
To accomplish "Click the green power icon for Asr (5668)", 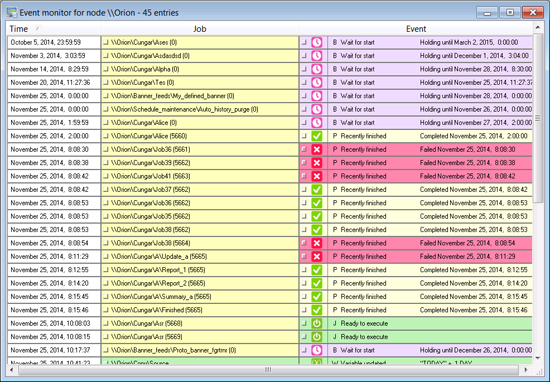I will pyautogui.click(x=317, y=323).
